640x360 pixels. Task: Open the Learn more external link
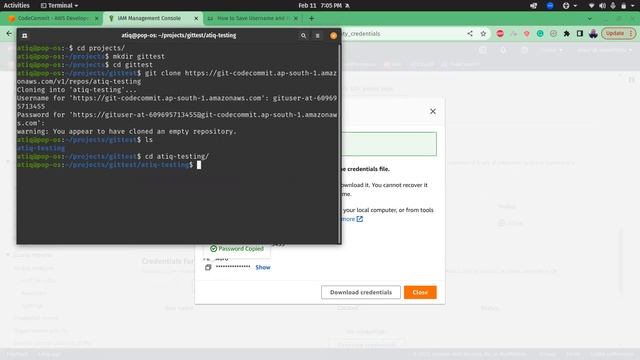pos(352,219)
